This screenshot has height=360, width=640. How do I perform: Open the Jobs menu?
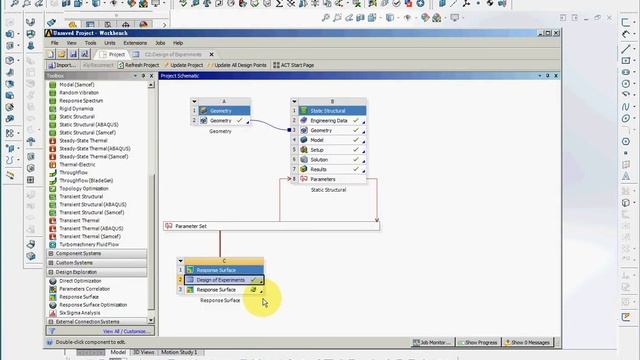[160, 43]
